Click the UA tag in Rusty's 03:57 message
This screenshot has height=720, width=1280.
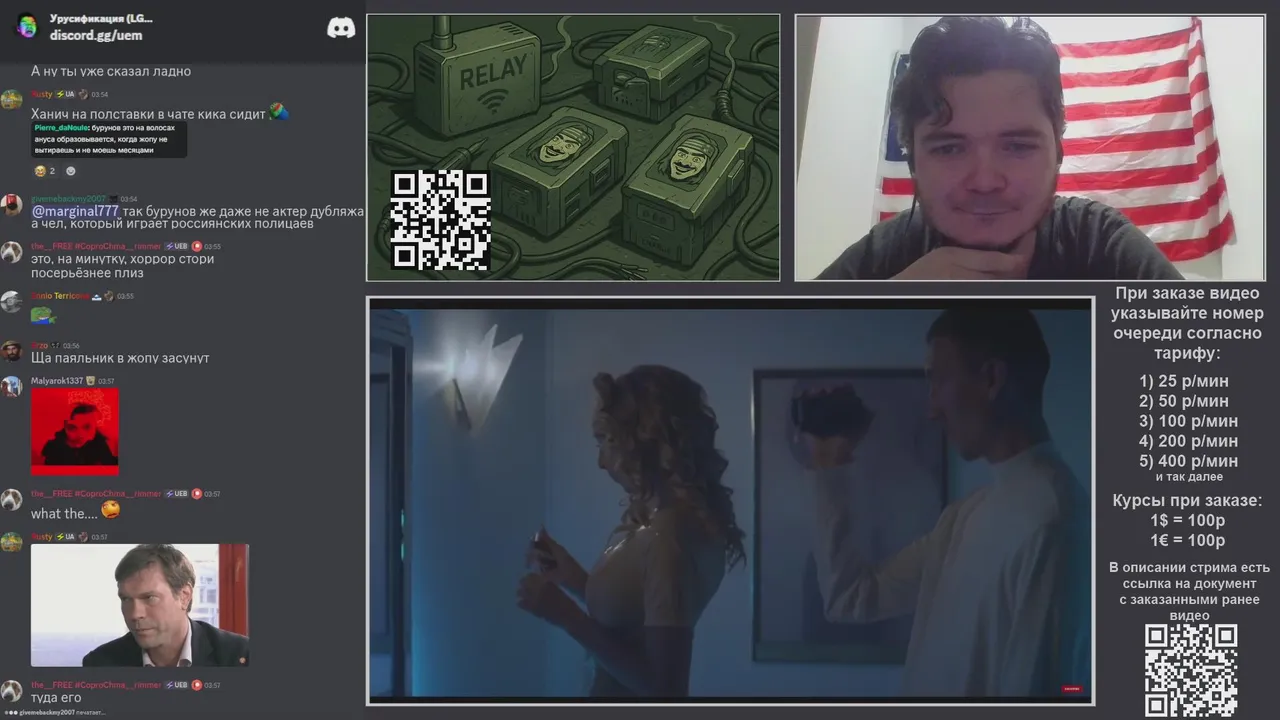65,537
